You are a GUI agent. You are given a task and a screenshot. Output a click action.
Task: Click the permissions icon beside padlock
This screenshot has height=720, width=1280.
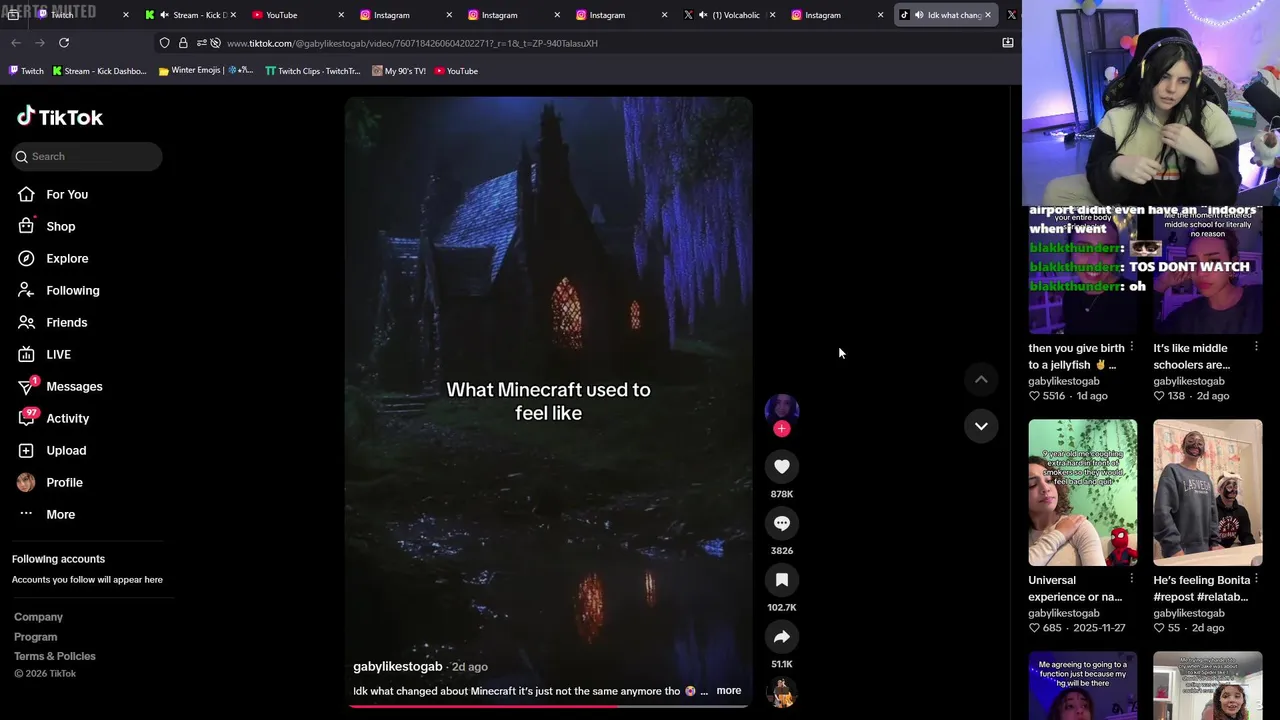pyautogui.click(x=201, y=43)
